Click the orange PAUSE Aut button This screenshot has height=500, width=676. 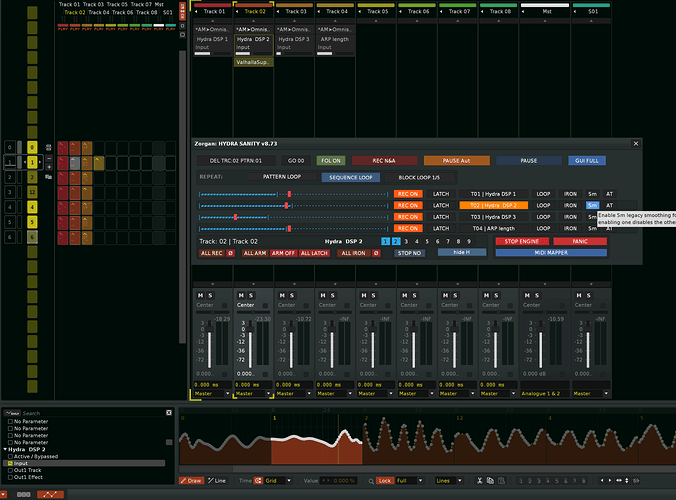tap(457, 160)
